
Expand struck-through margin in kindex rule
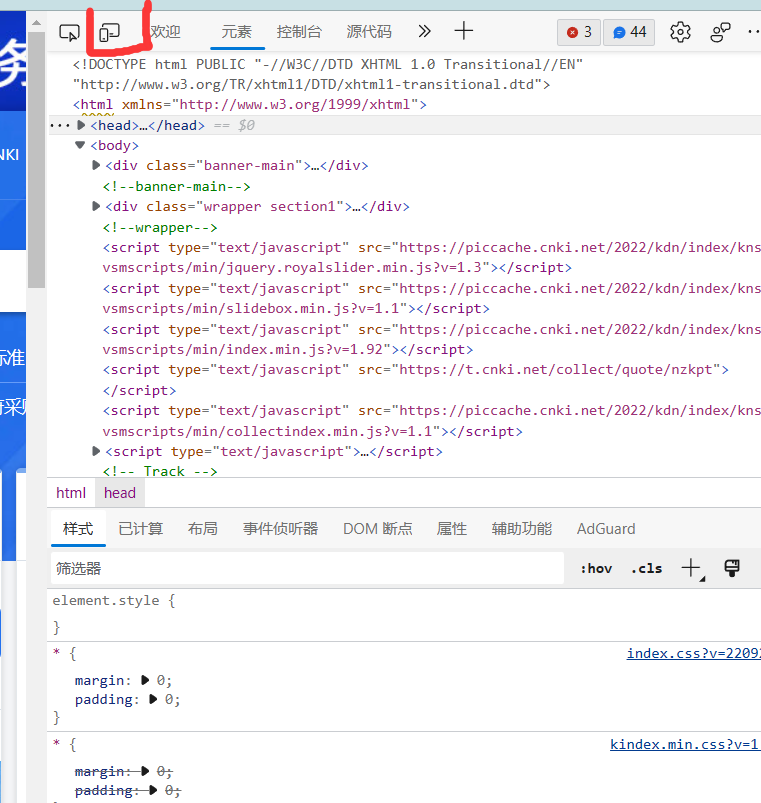click(145, 771)
